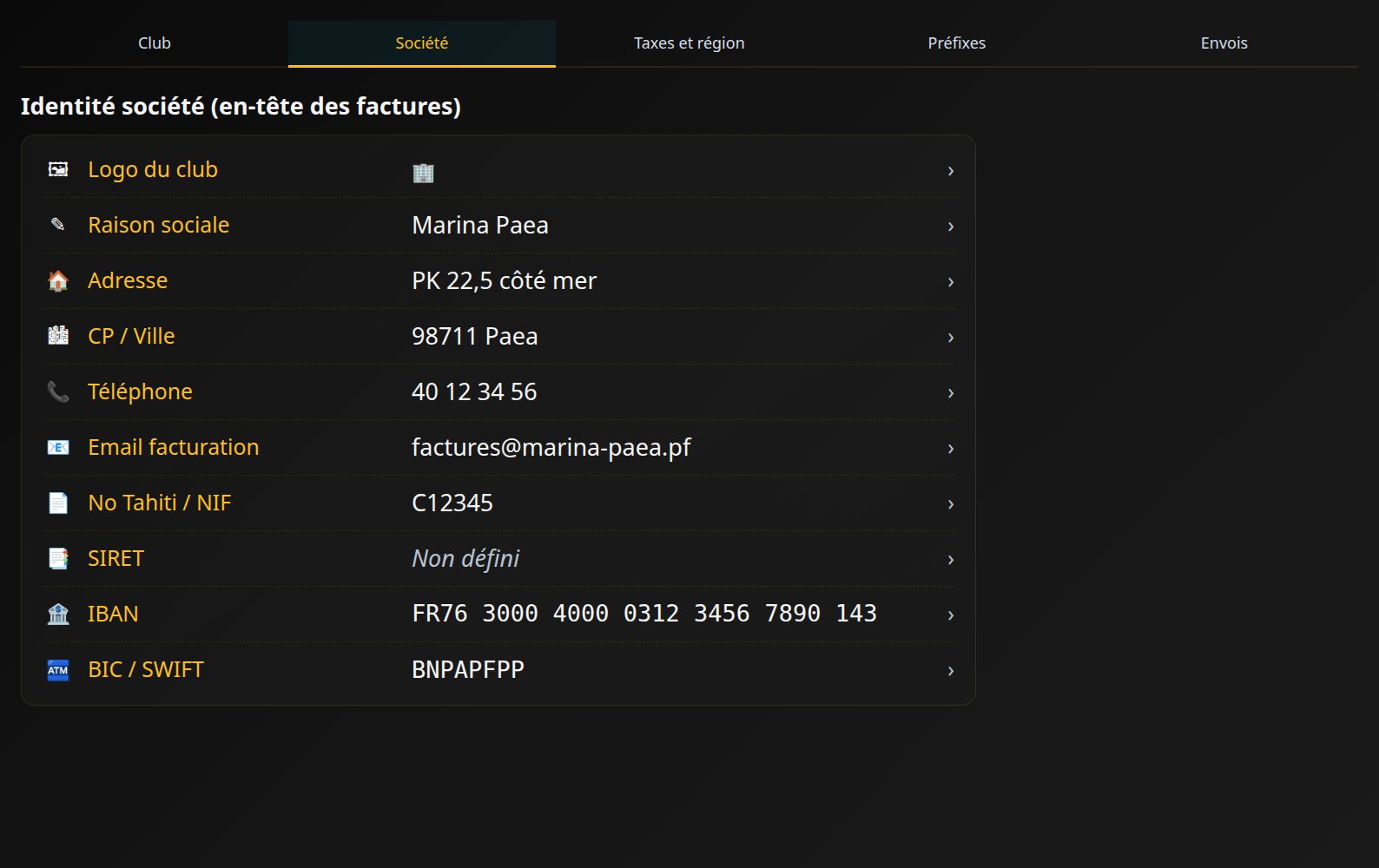Click the image icon beside Logo du club
The height and width of the screenshot is (868, 1379).
pos(58,169)
